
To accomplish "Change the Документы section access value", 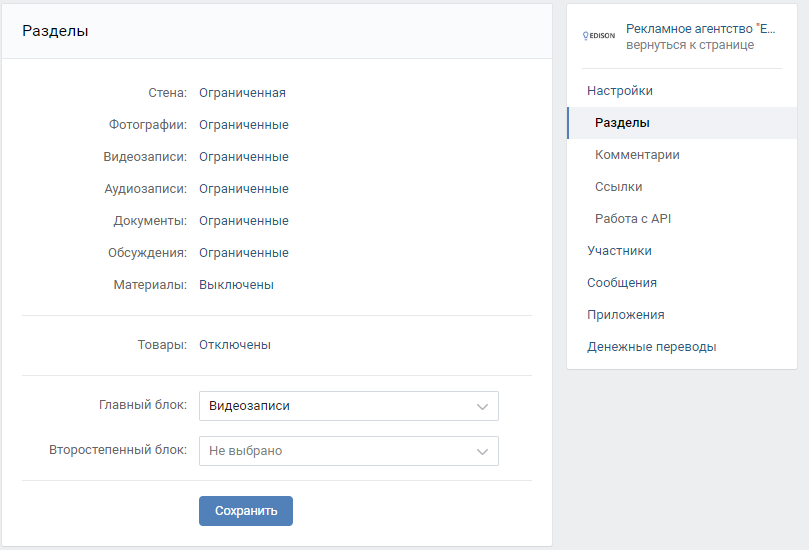I will pyautogui.click(x=243, y=221).
